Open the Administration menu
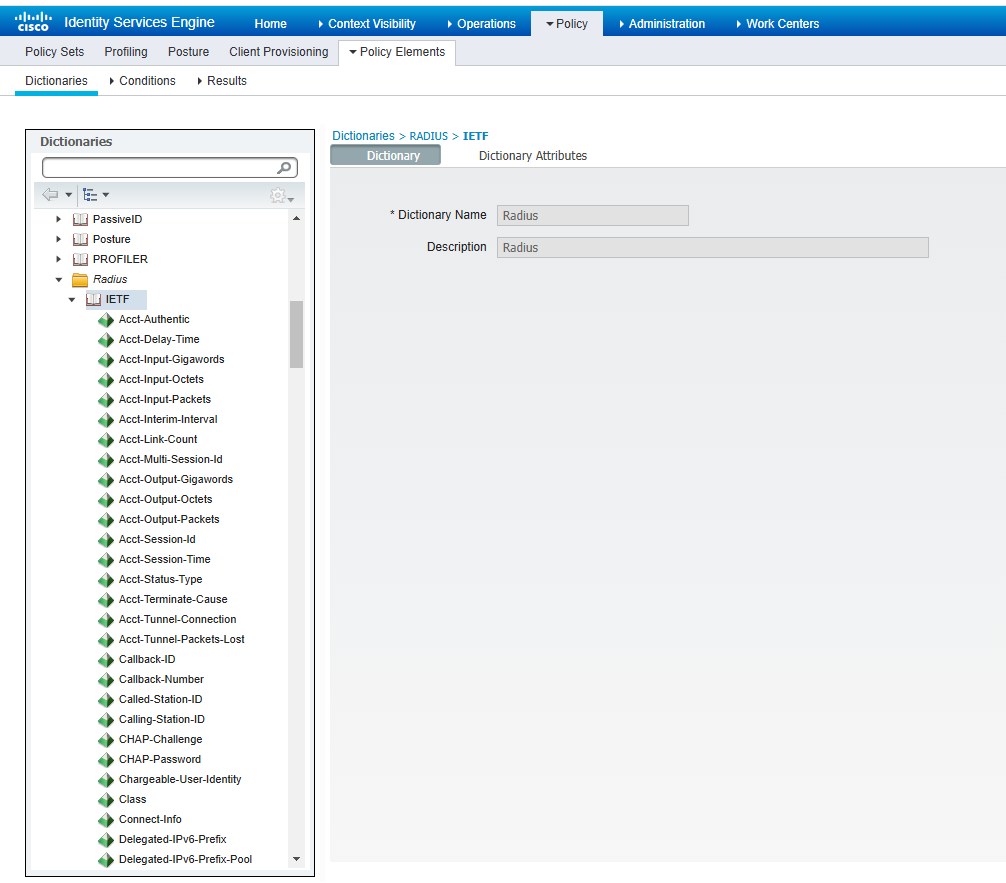This screenshot has height=883, width=1006. pyautogui.click(x=666, y=24)
